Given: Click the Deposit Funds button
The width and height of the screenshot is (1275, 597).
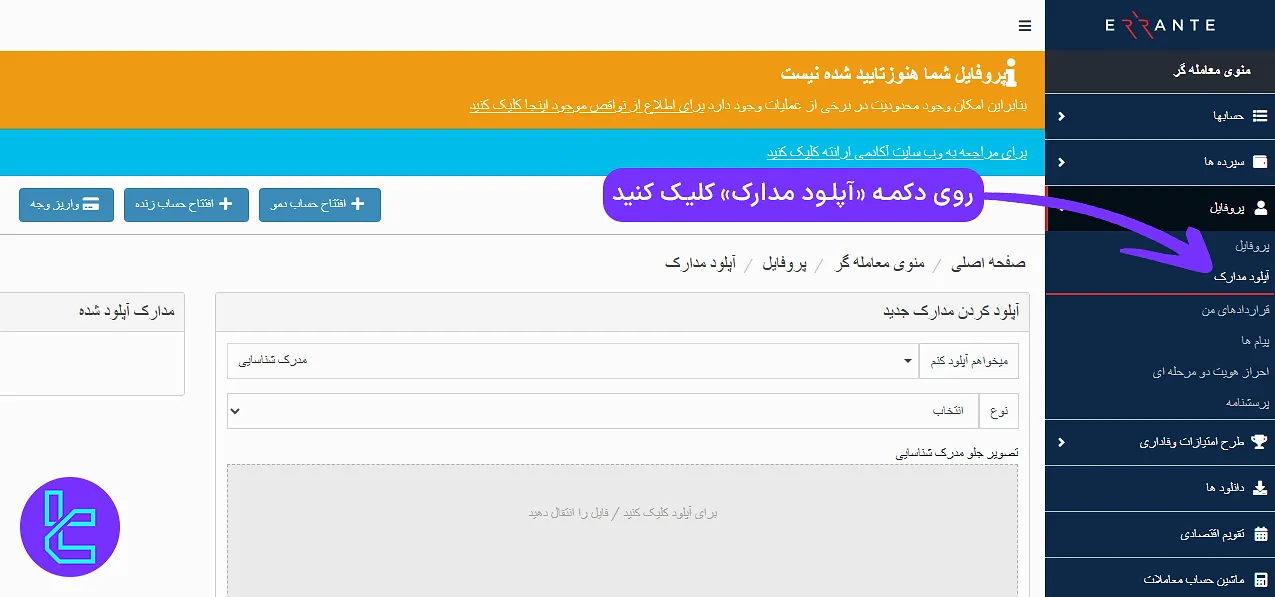Looking at the screenshot, I should (x=66, y=205).
